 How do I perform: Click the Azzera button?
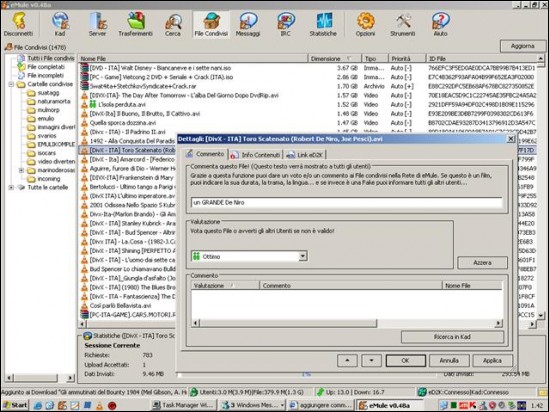tap(482, 263)
